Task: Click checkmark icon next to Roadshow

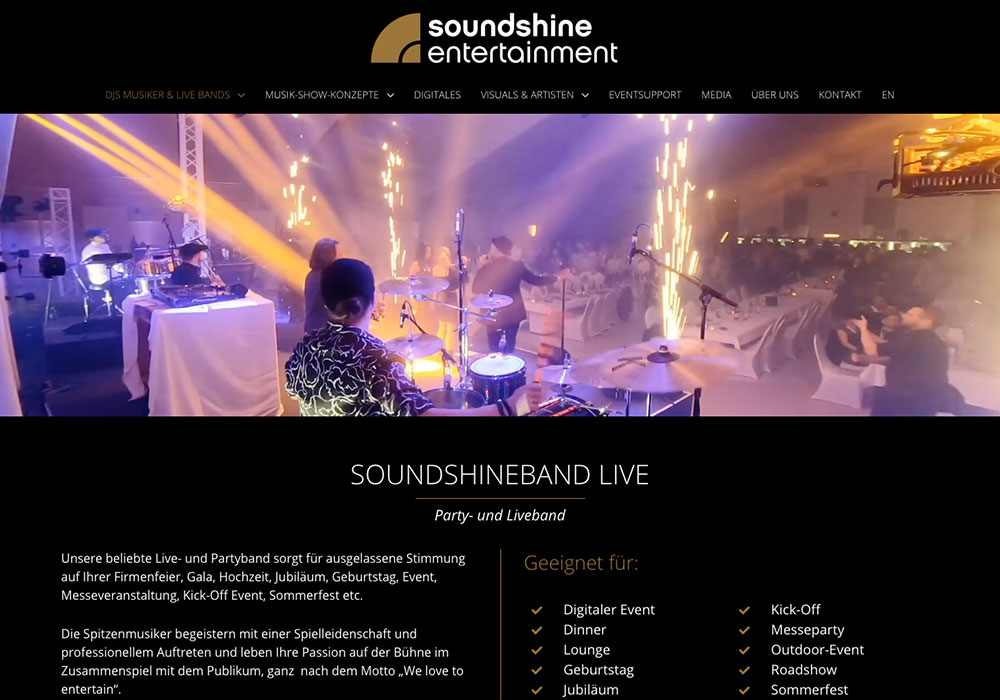Action: click(x=744, y=670)
